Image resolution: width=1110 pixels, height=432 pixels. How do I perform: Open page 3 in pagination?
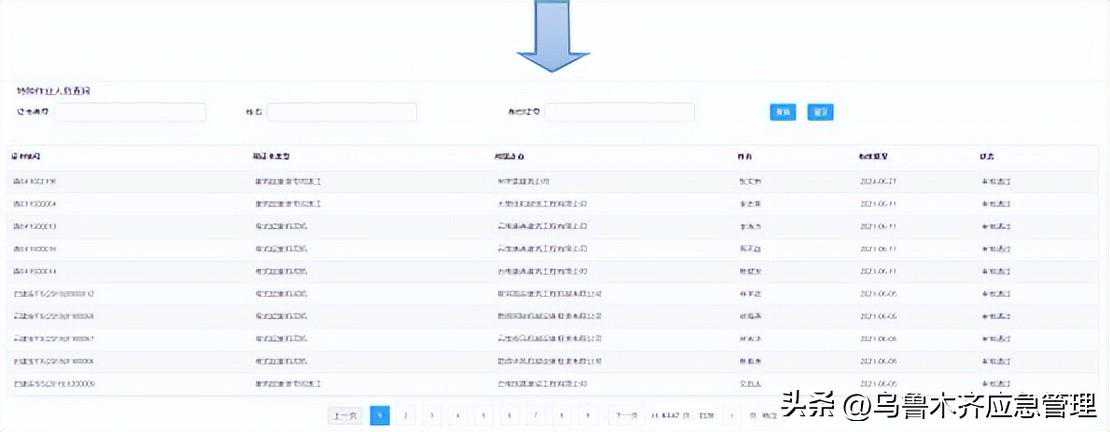432,415
